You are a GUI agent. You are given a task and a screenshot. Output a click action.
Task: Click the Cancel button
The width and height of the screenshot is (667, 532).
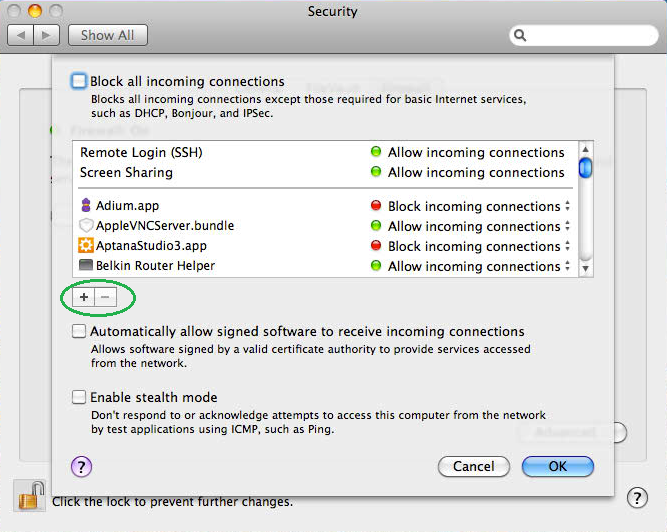(473, 466)
